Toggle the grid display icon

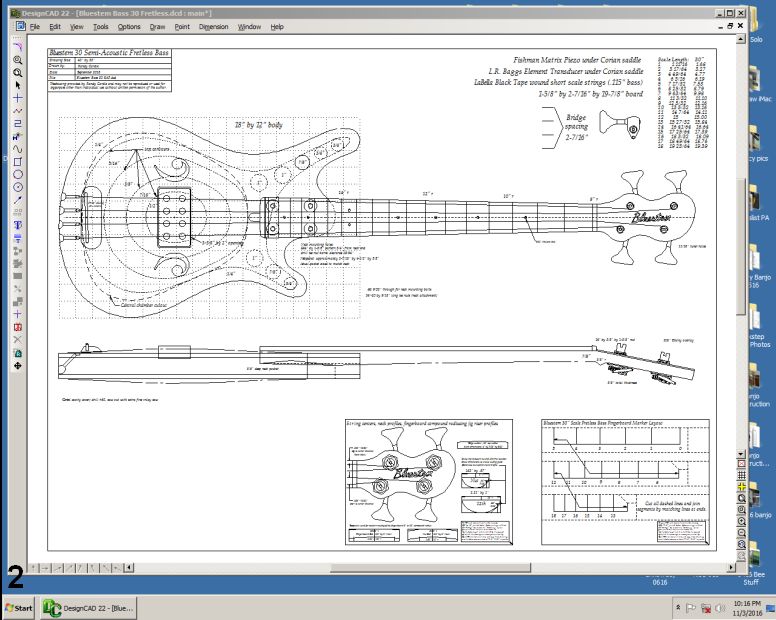tap(741, 475)
